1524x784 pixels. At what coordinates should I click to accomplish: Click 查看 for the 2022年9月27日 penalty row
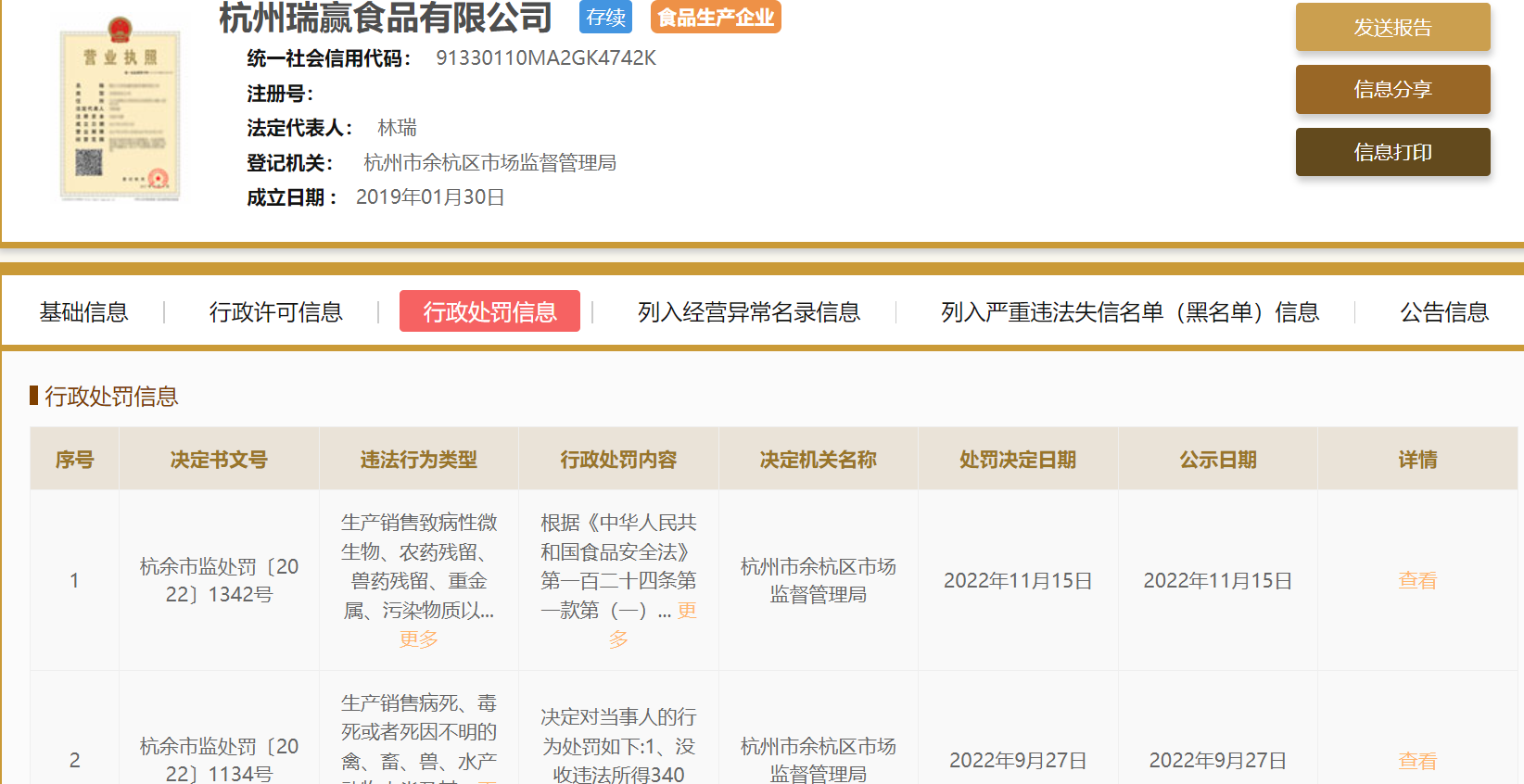coord(1417,761)
